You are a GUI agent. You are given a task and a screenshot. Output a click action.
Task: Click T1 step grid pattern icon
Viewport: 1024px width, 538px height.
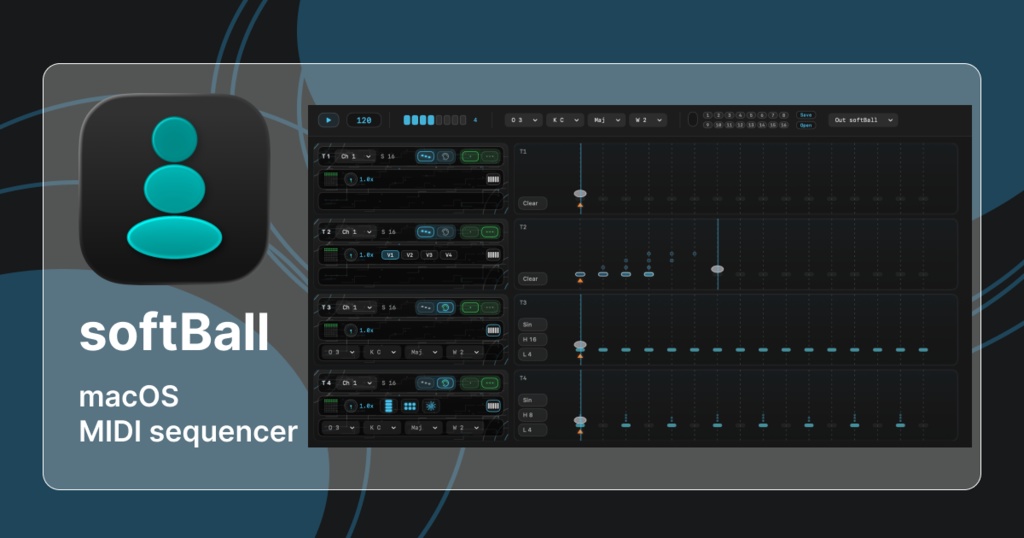(x=331, y=179)
